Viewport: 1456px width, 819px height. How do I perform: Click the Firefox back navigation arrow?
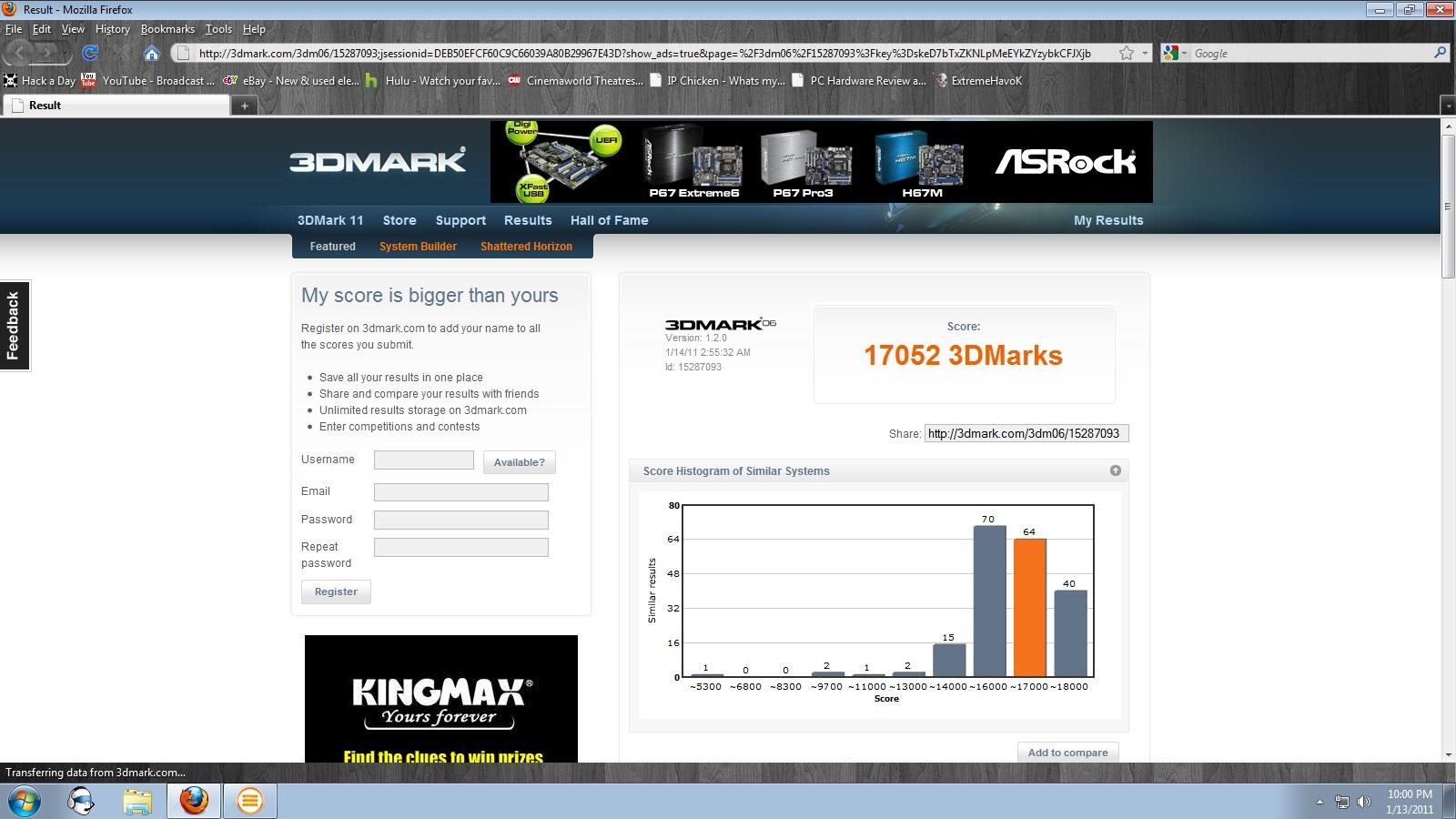point(20,53)
